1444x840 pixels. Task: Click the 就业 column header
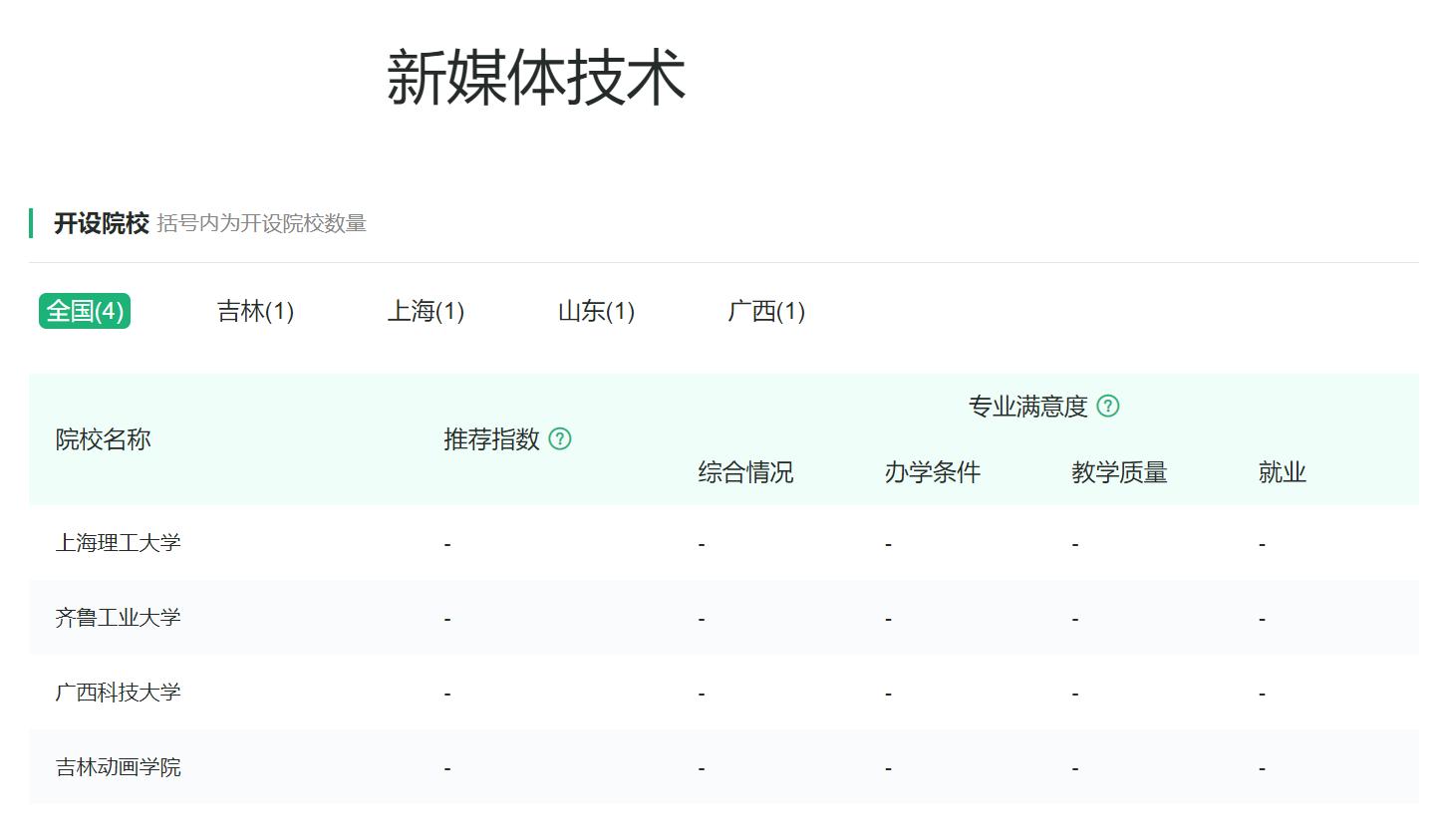1281,472
